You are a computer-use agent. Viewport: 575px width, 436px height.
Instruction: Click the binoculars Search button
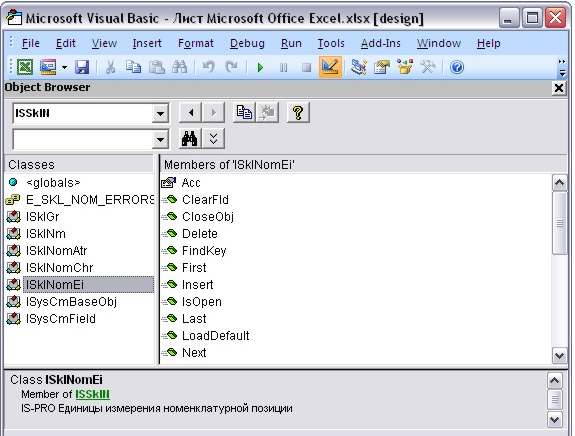pos(189,139)
